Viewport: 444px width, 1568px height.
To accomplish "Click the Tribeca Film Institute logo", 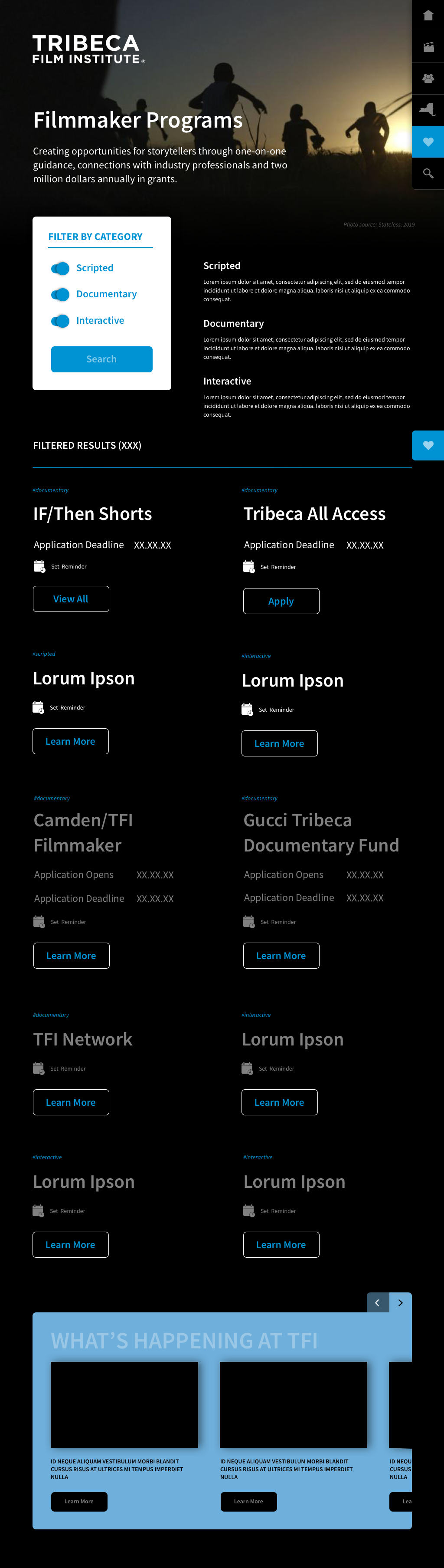I will [88, 49].
